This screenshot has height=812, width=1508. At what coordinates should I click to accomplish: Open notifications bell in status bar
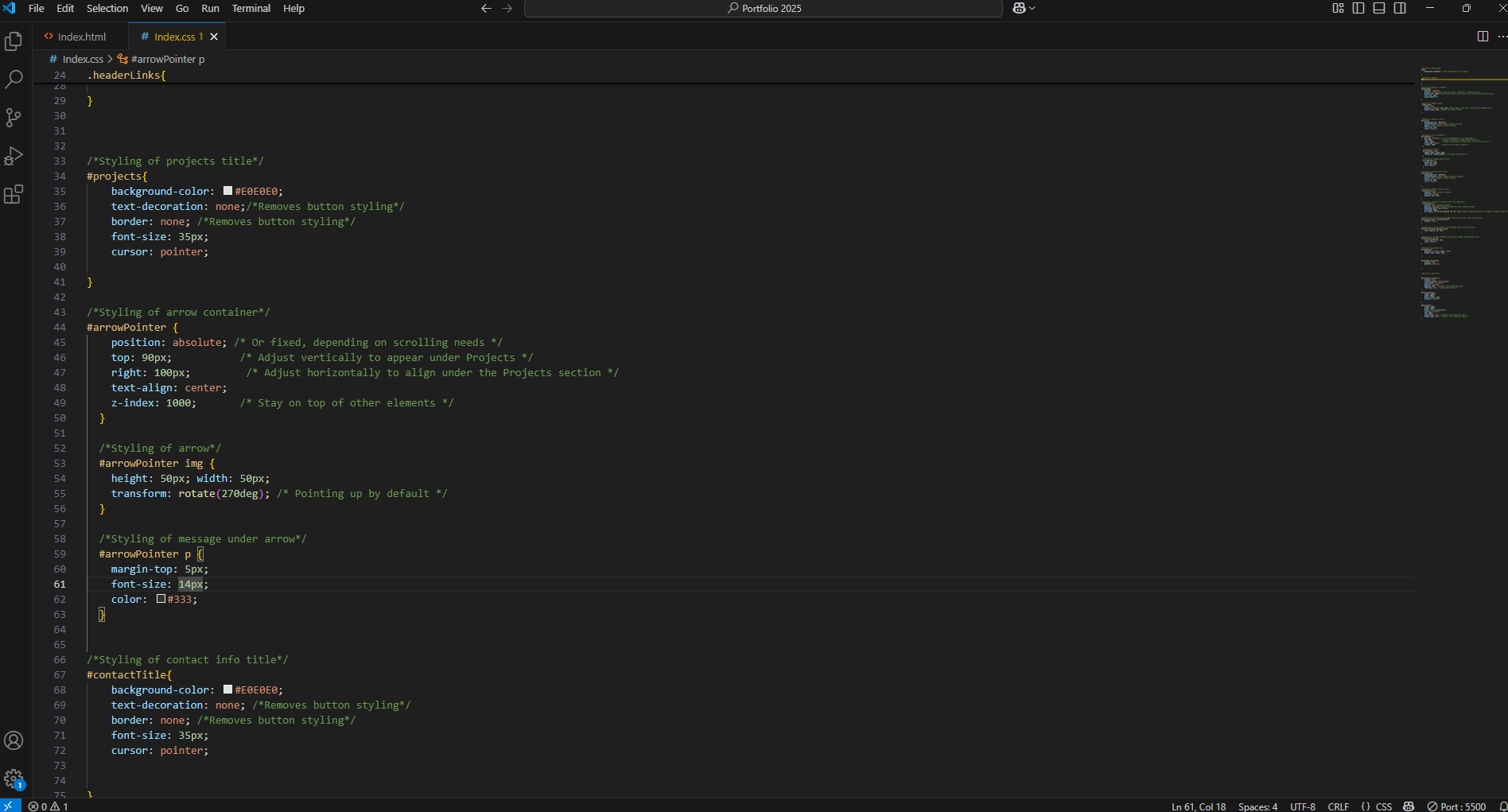point(1502,806)
